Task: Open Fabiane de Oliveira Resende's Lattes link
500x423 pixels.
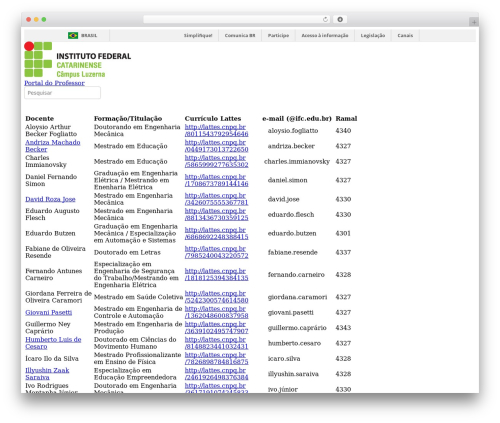Action: point(216,252)
